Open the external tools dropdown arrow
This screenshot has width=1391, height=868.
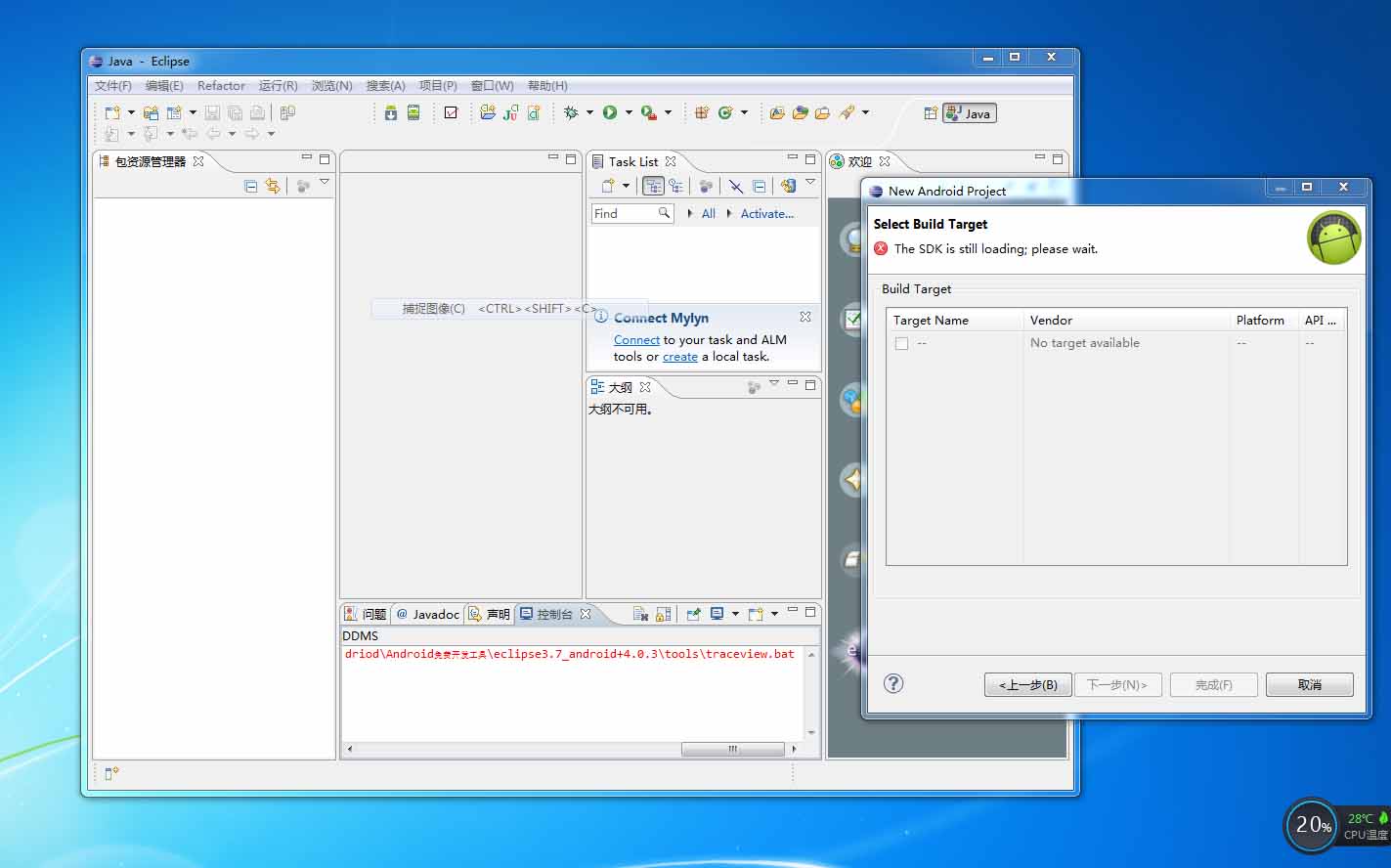tap(669, 113)
